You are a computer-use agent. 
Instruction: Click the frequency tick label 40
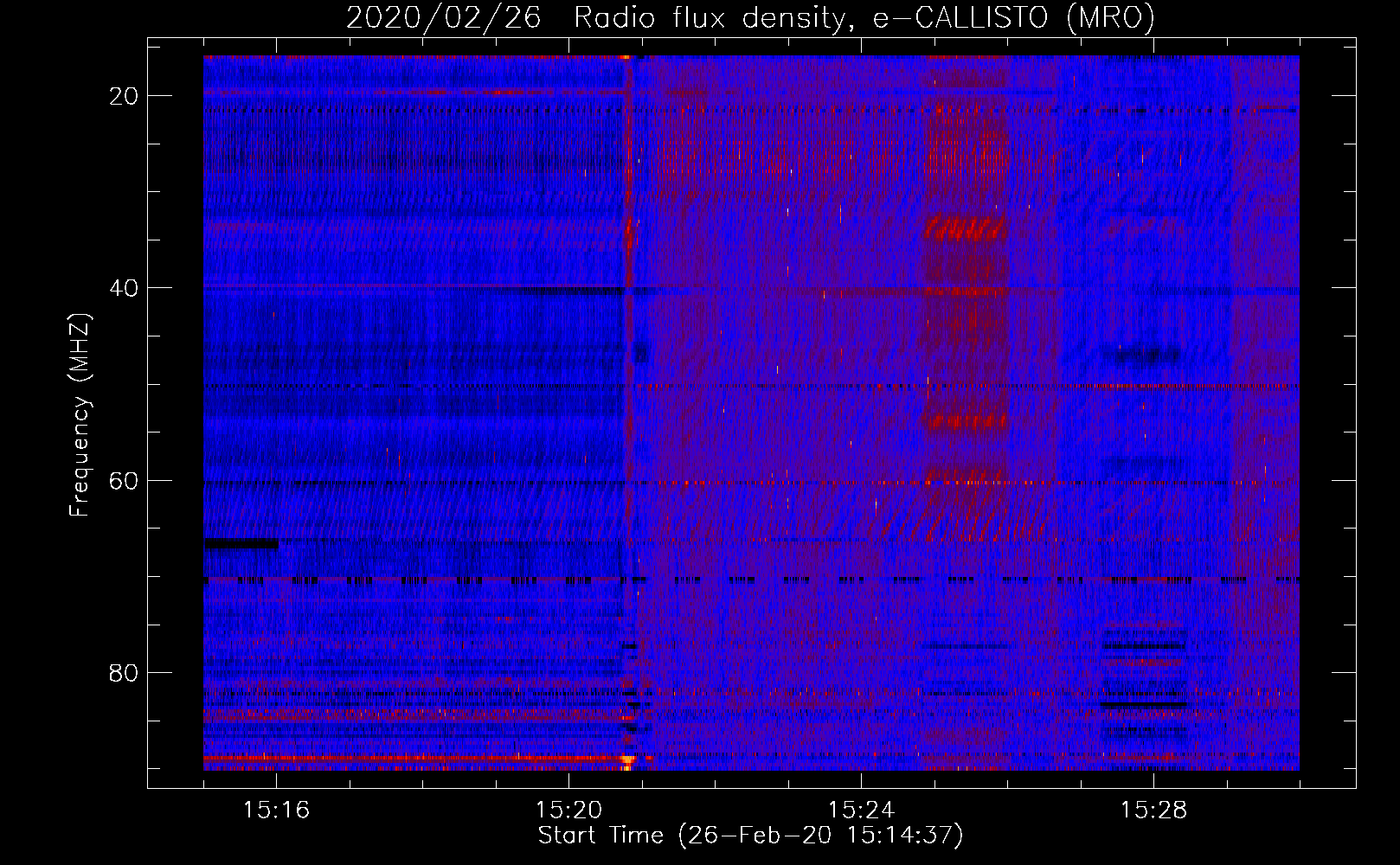pos(124,288)
